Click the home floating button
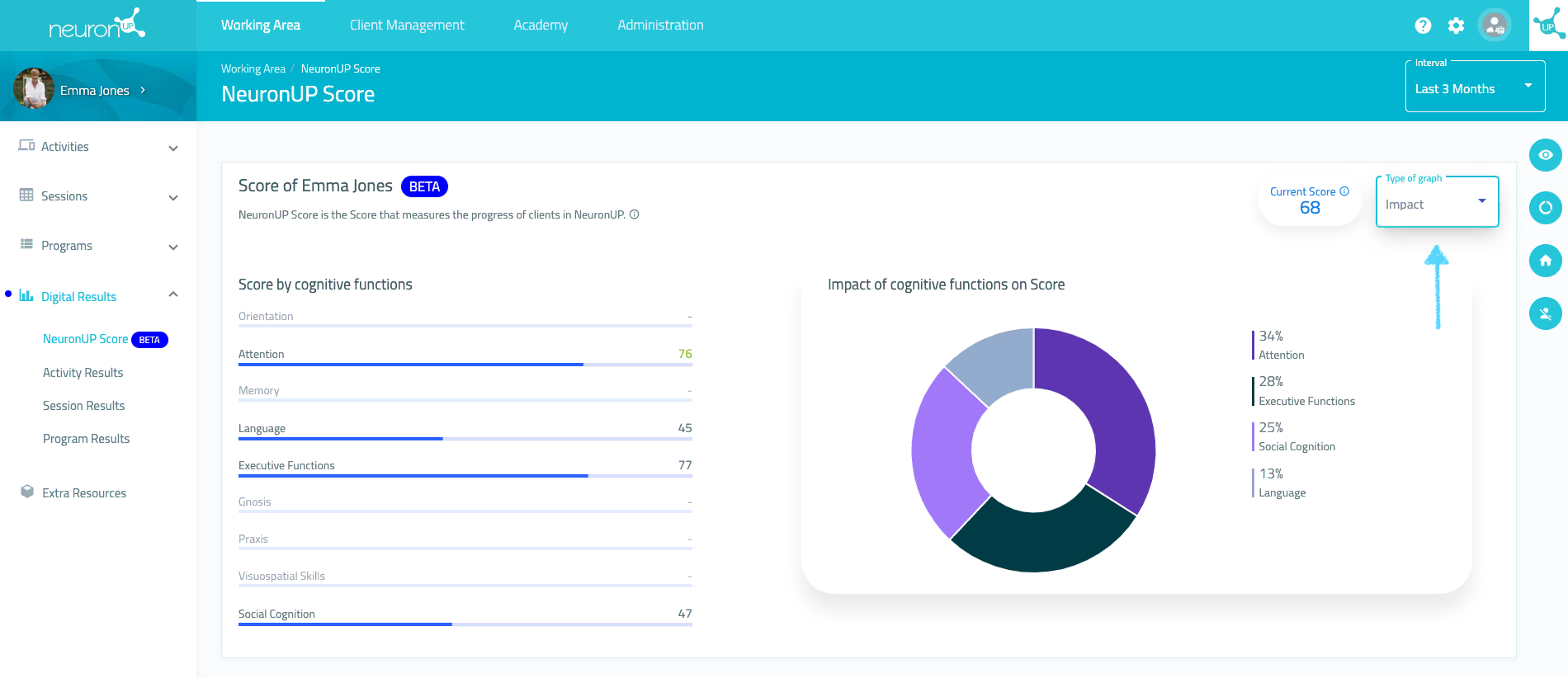 coord(1545,261)
